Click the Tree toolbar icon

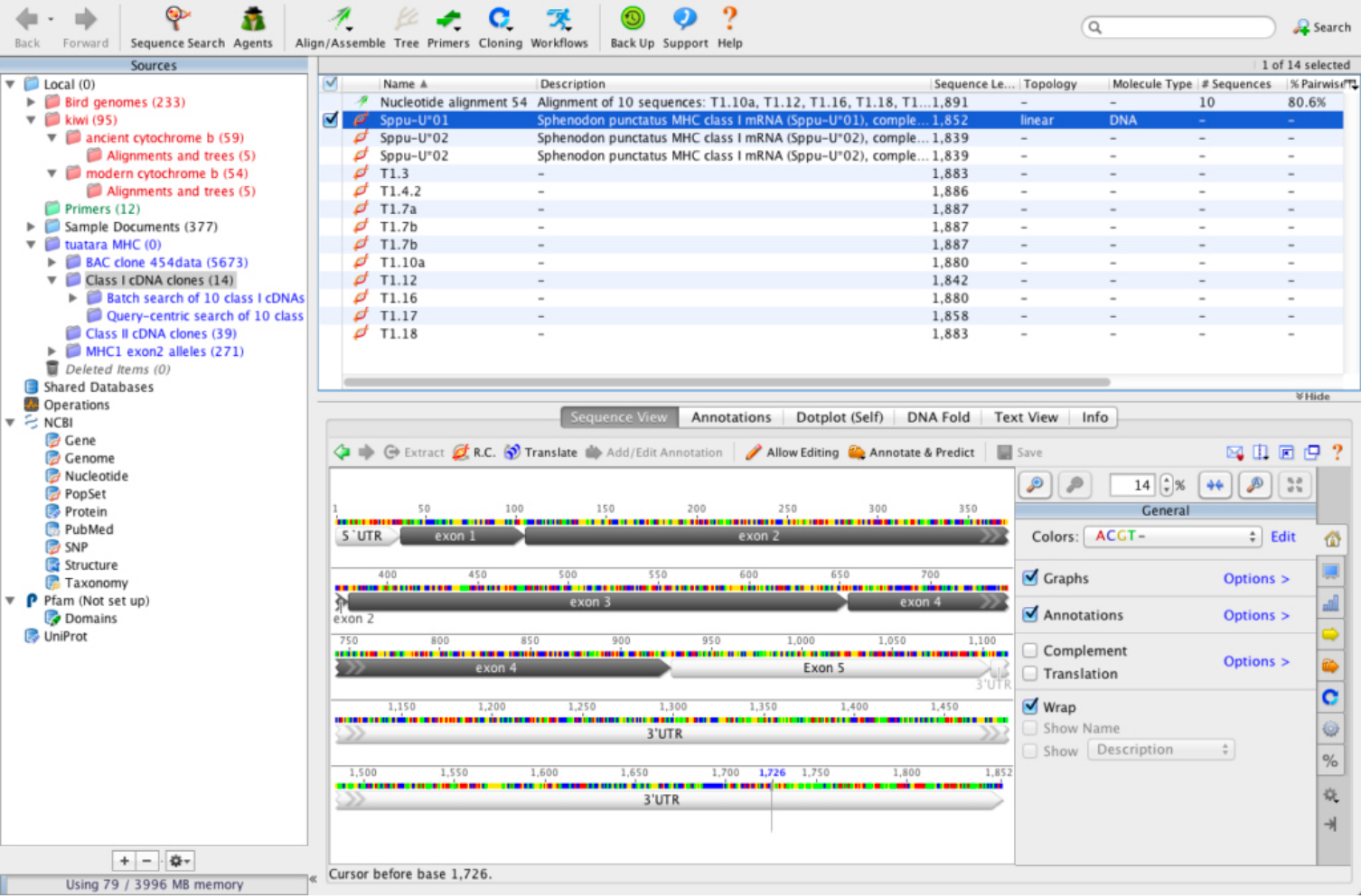coord(407,27)
